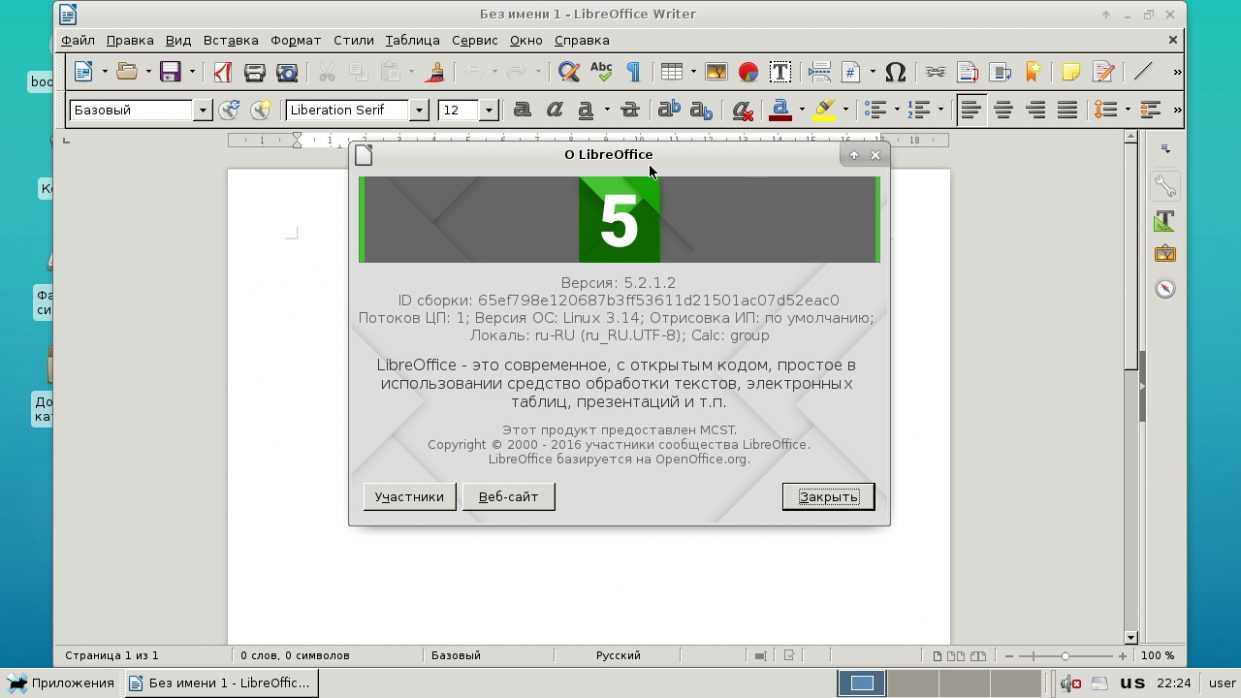Open the Вставка menu

point(231,40)
